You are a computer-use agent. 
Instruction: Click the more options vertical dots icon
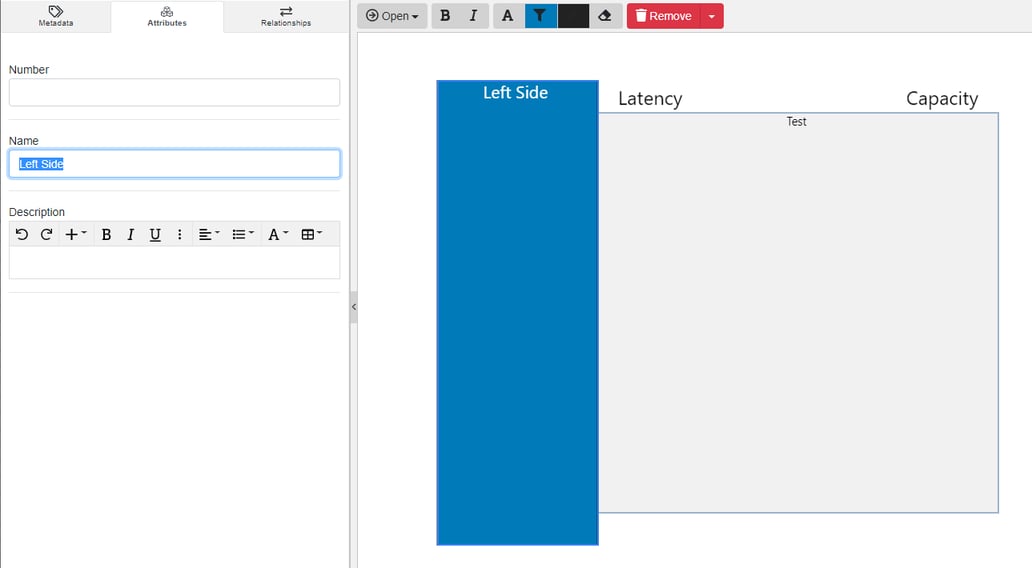coord(180,234)
